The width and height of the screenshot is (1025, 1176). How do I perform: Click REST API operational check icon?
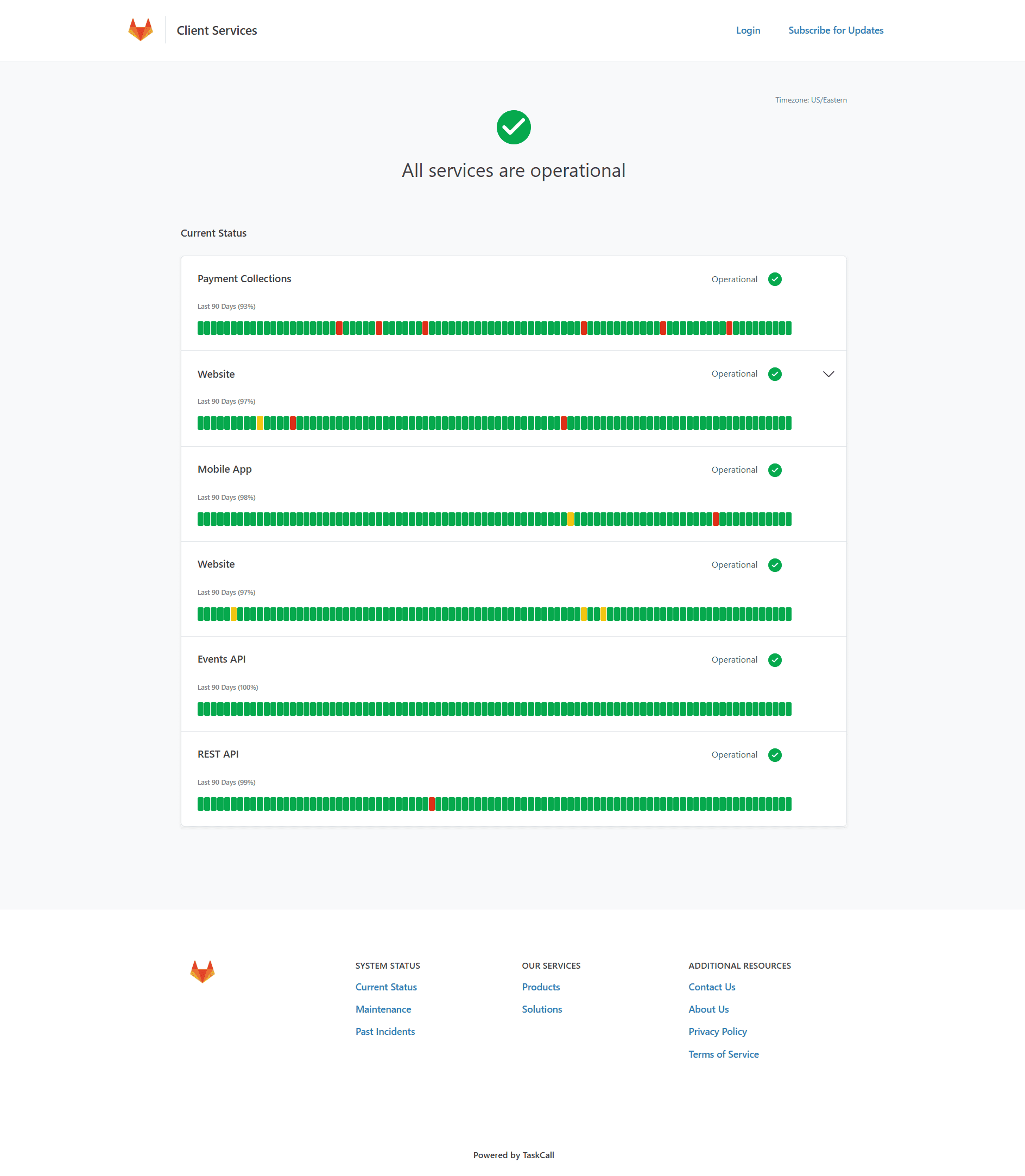tap(775, 755)
